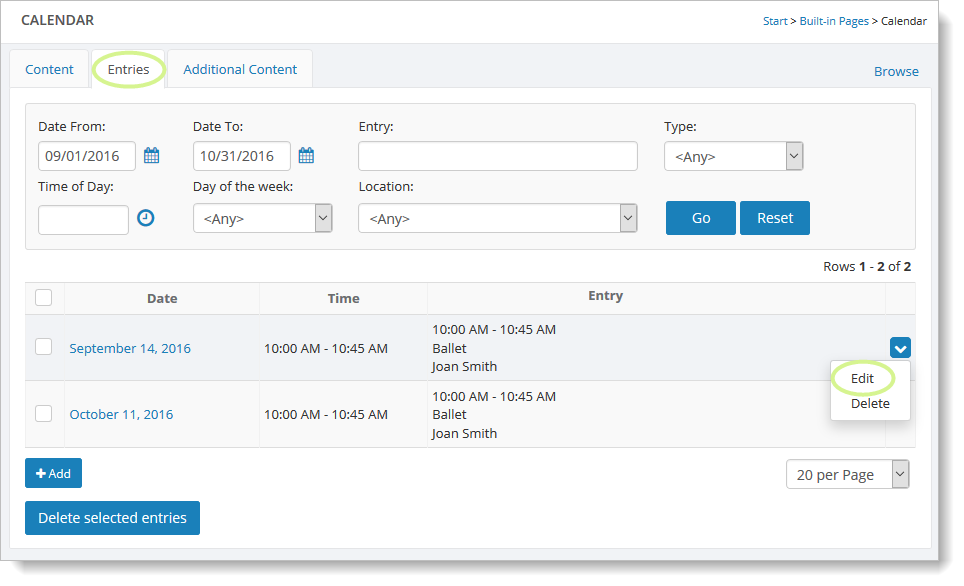The height and width of the screenshot is (586, 964).
Task: Select Edit from the row menu
Action: (862, 379)
